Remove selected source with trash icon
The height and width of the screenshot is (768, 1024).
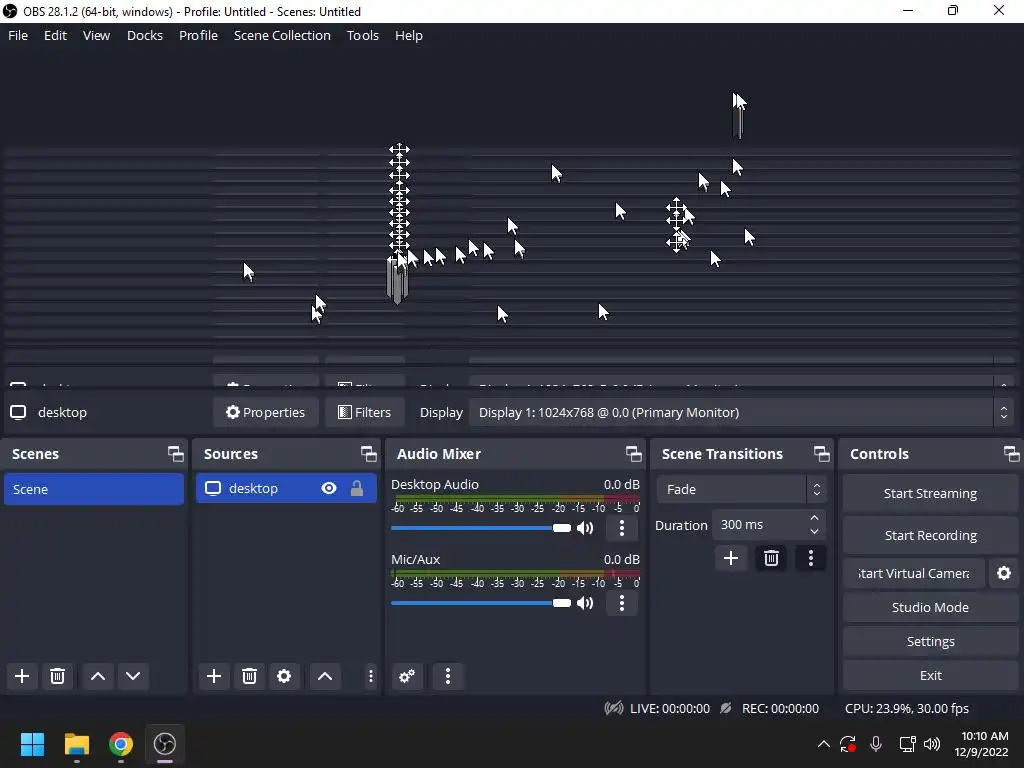(249, 676)
